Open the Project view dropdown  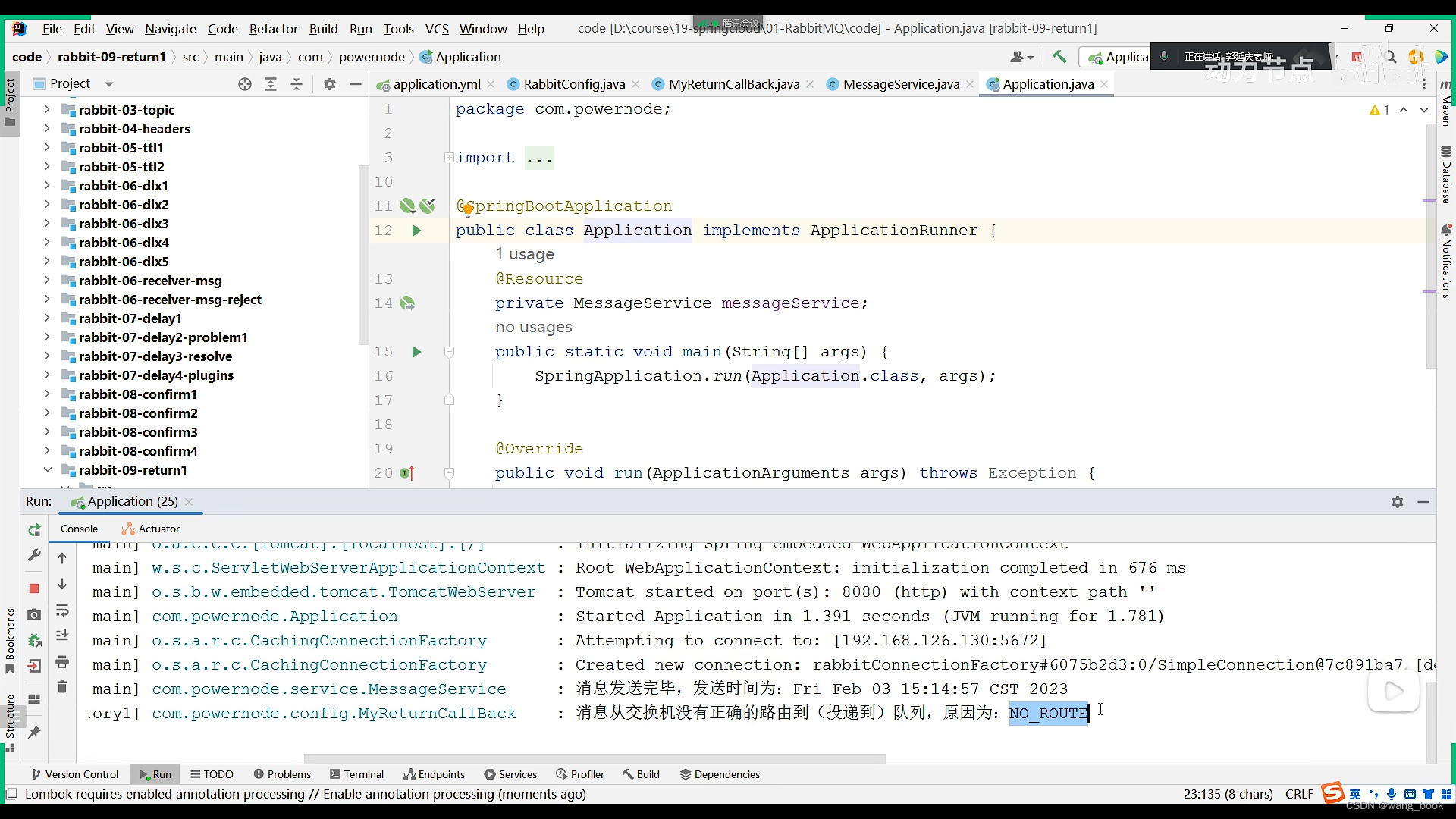(108, 84)
